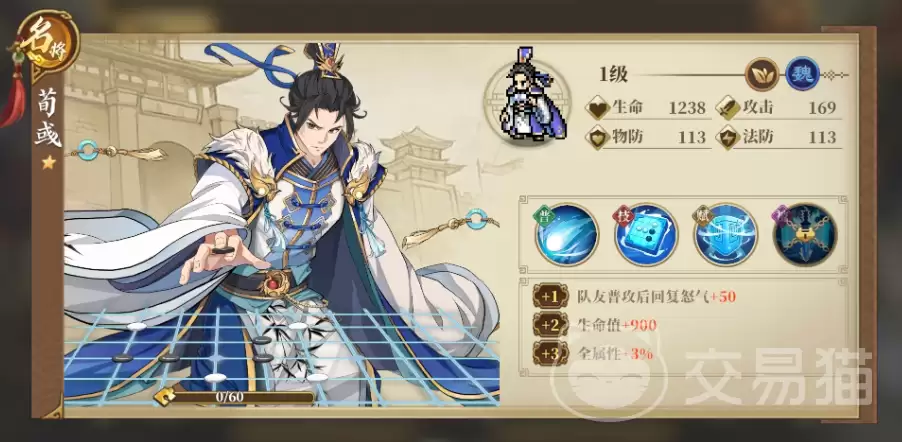Click the gold star under 荀彧
Viewport: 902px width, 442px height.
click(x=48, y=163)
